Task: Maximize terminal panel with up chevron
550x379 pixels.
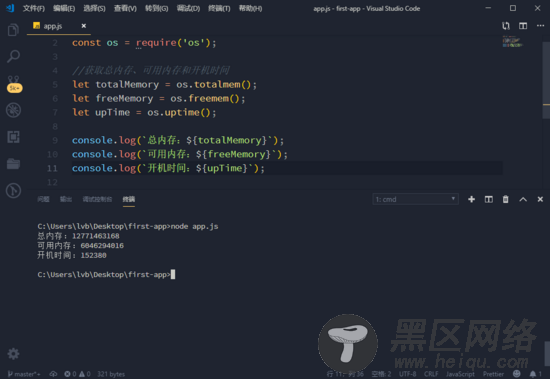Action: pos(523,199)
